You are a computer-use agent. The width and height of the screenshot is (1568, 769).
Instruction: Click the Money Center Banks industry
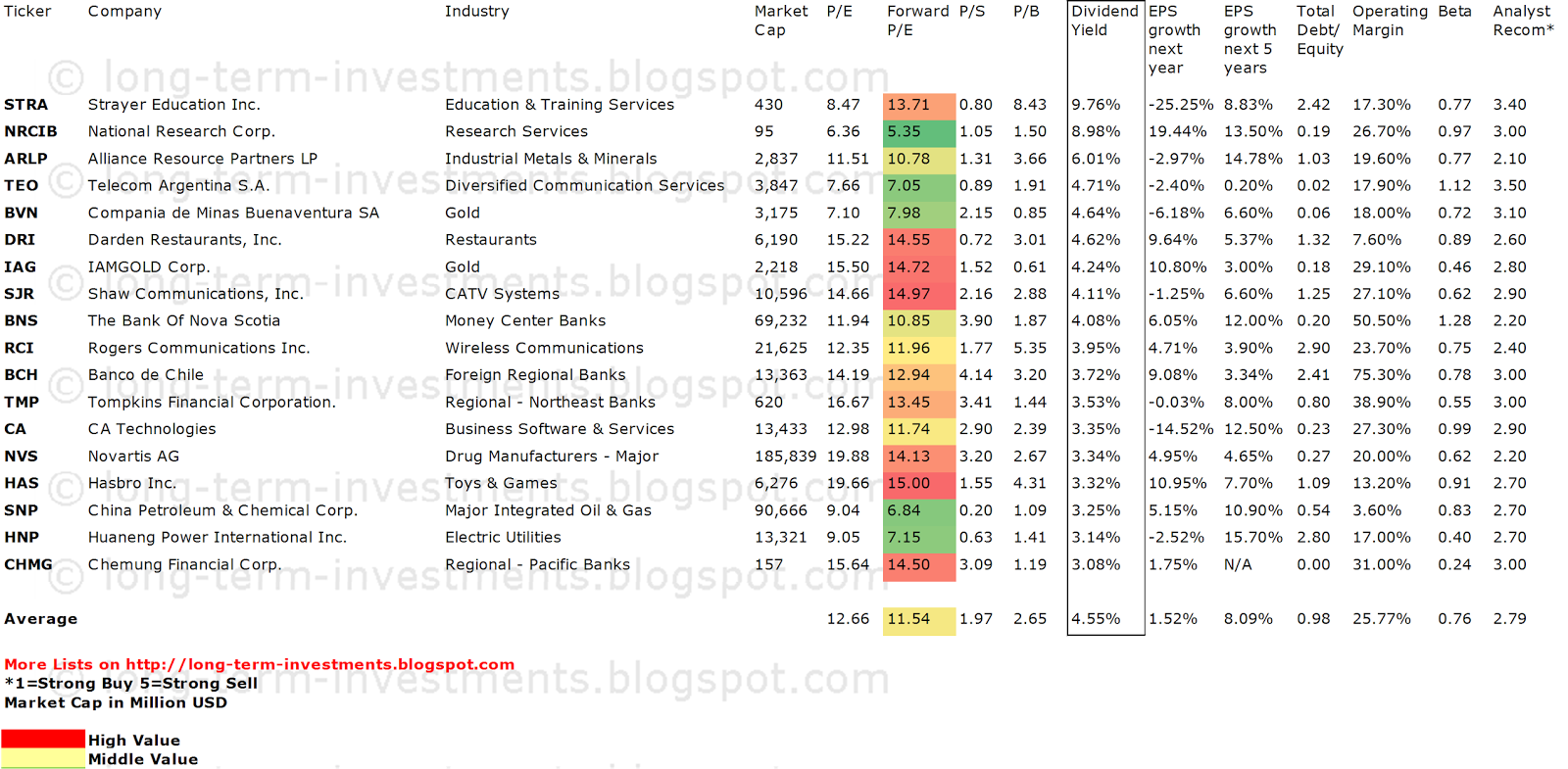click(x=525, y=320)
